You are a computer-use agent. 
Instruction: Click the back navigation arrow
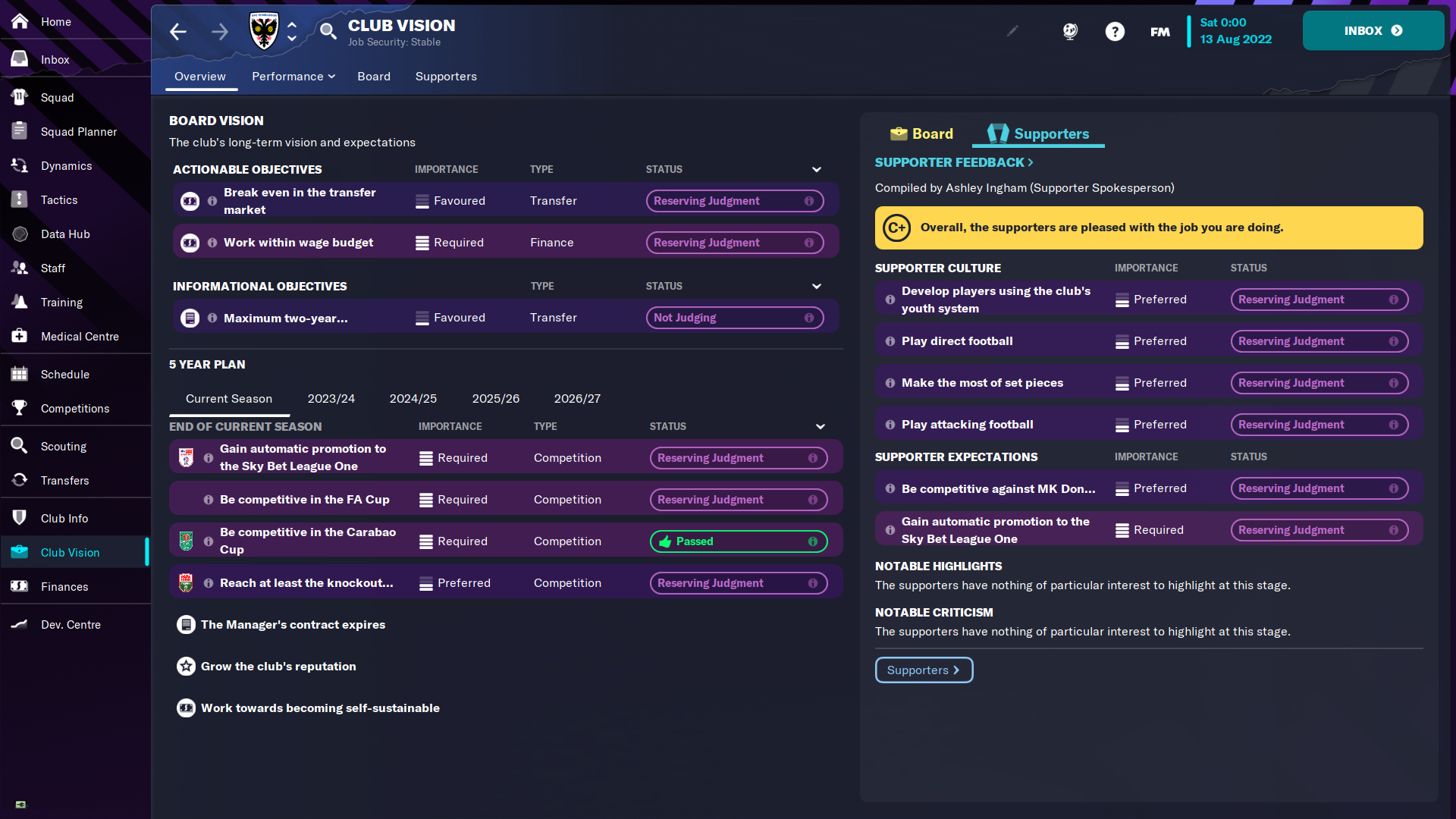coord(177,32)
